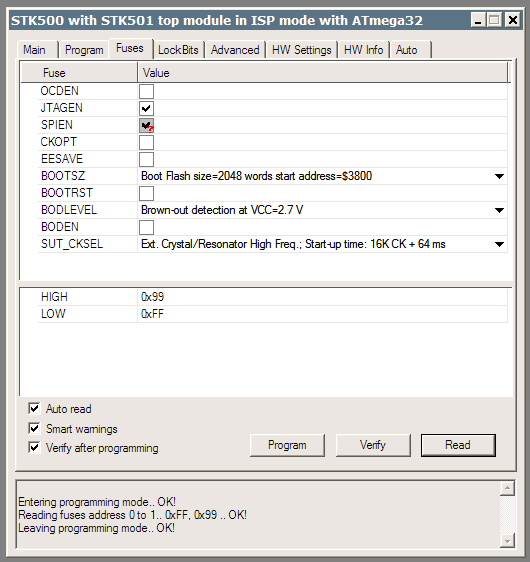Select Boot Flash size=2048 words text
The height and width of the screenshot is (562, 530).
pyautogui.click(x=257, y=176)
